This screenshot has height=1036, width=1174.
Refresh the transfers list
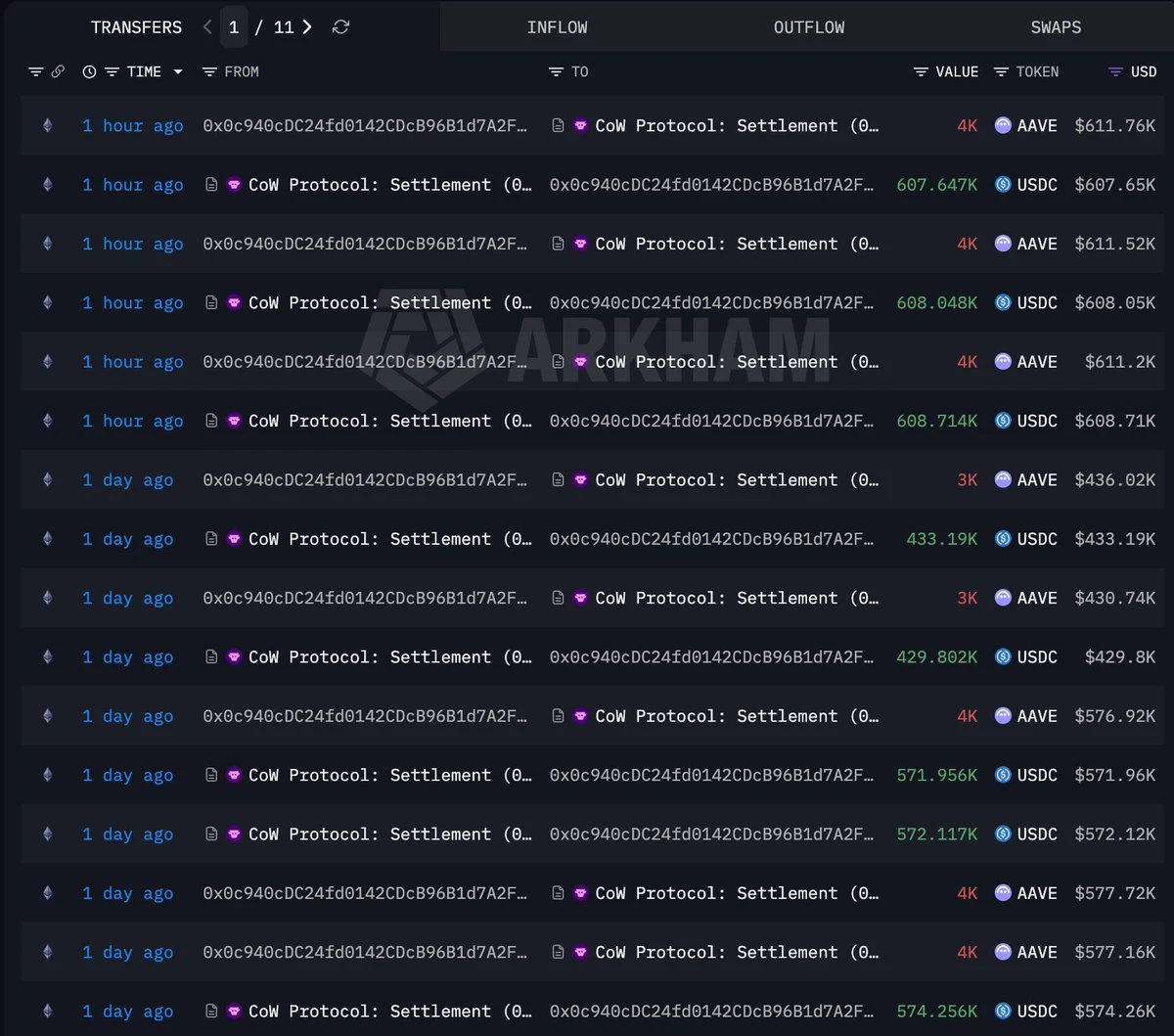click(x=340, y=27)
